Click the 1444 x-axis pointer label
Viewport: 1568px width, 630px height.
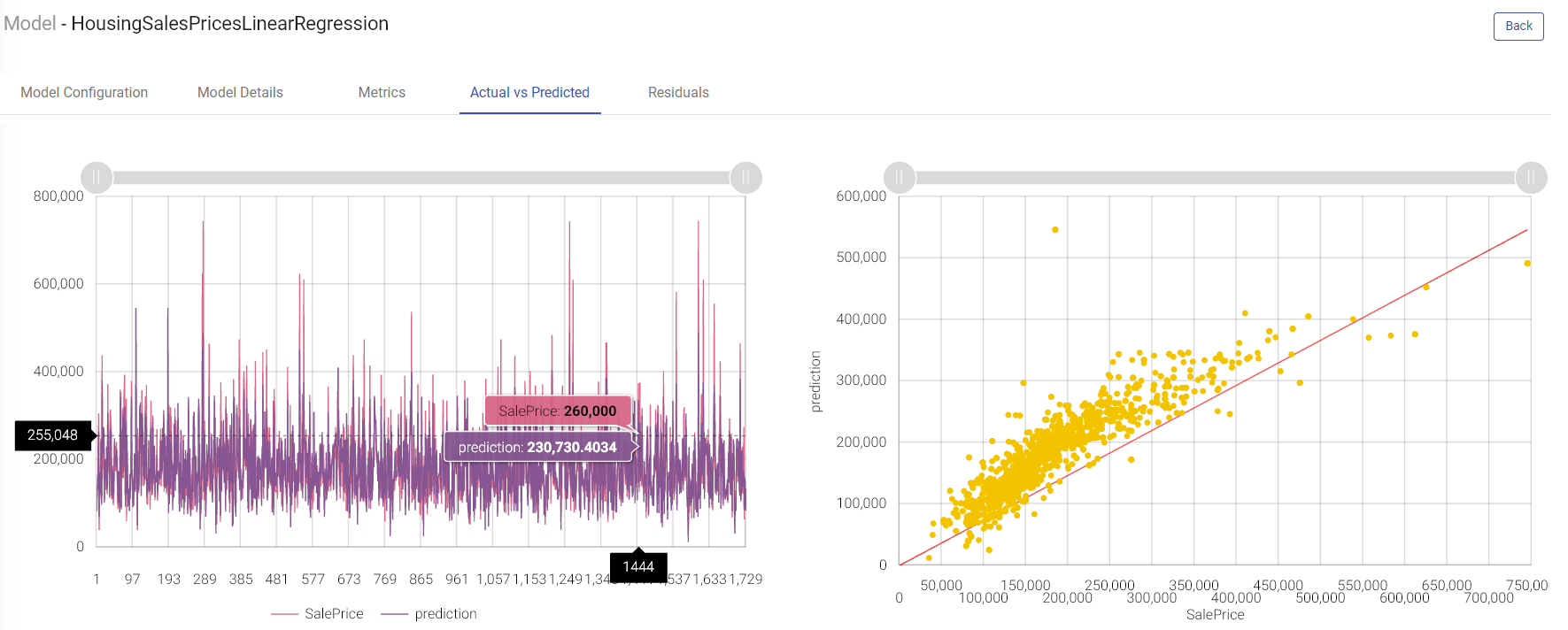click(638, 566)
